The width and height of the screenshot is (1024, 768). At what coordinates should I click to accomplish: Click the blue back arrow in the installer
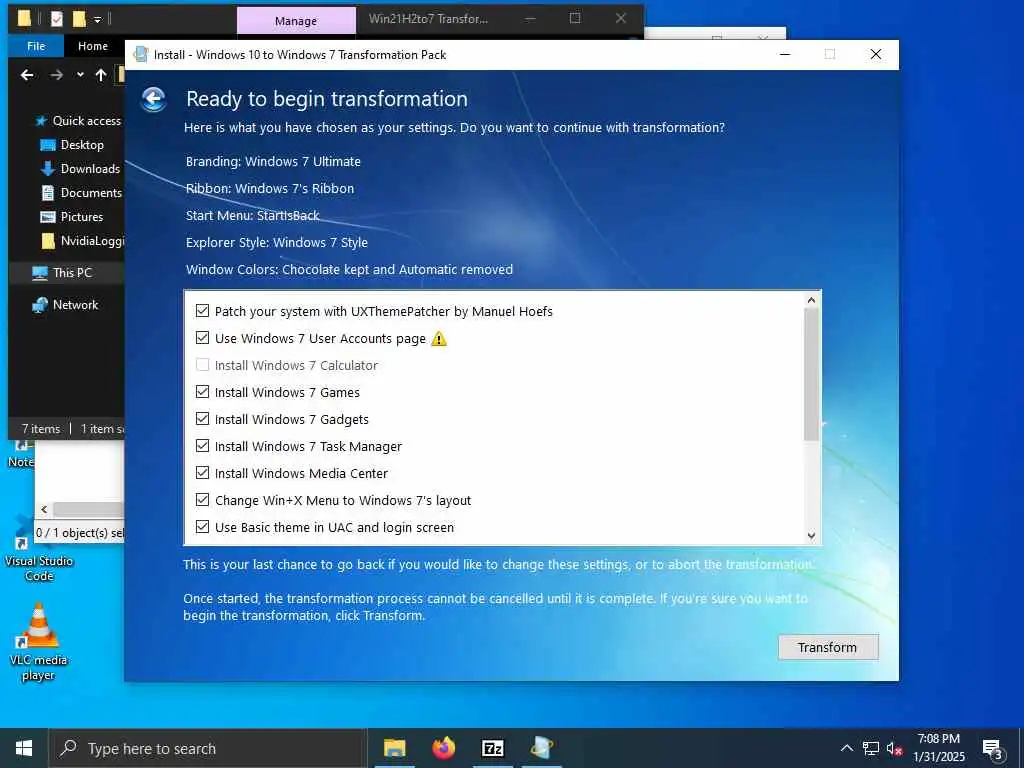coord(153,99)
